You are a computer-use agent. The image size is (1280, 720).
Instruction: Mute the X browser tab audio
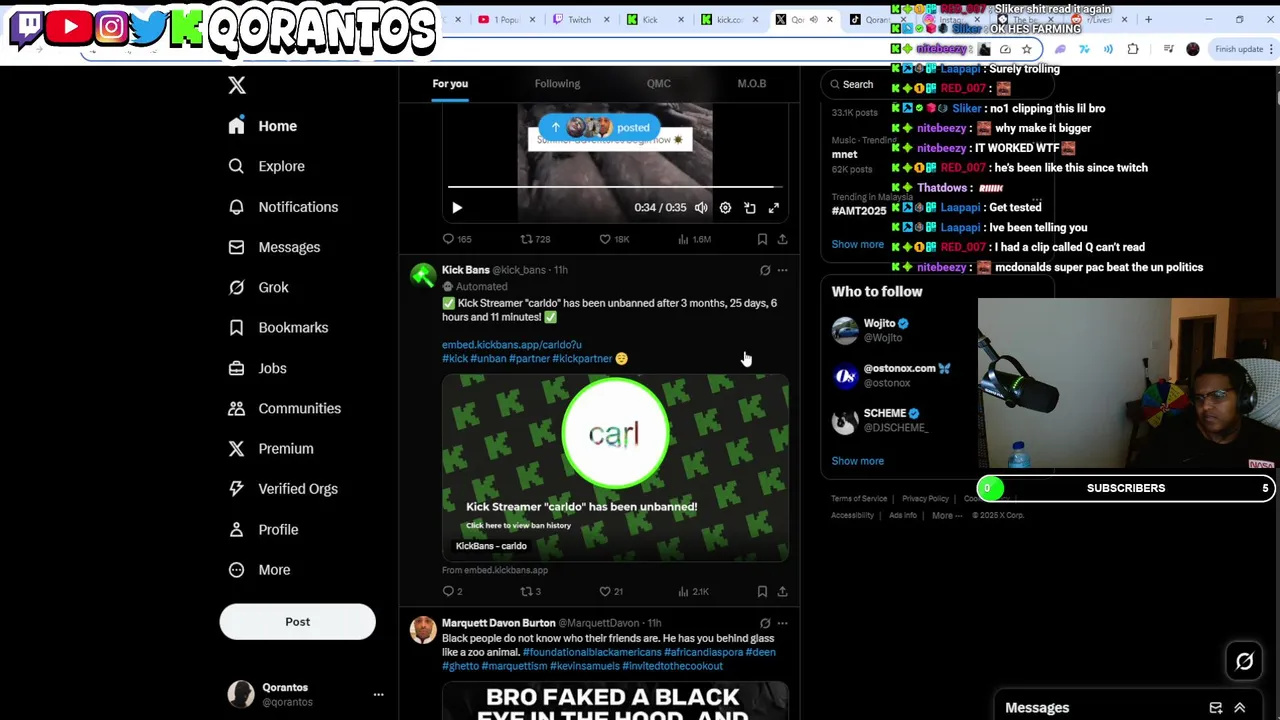813,19
